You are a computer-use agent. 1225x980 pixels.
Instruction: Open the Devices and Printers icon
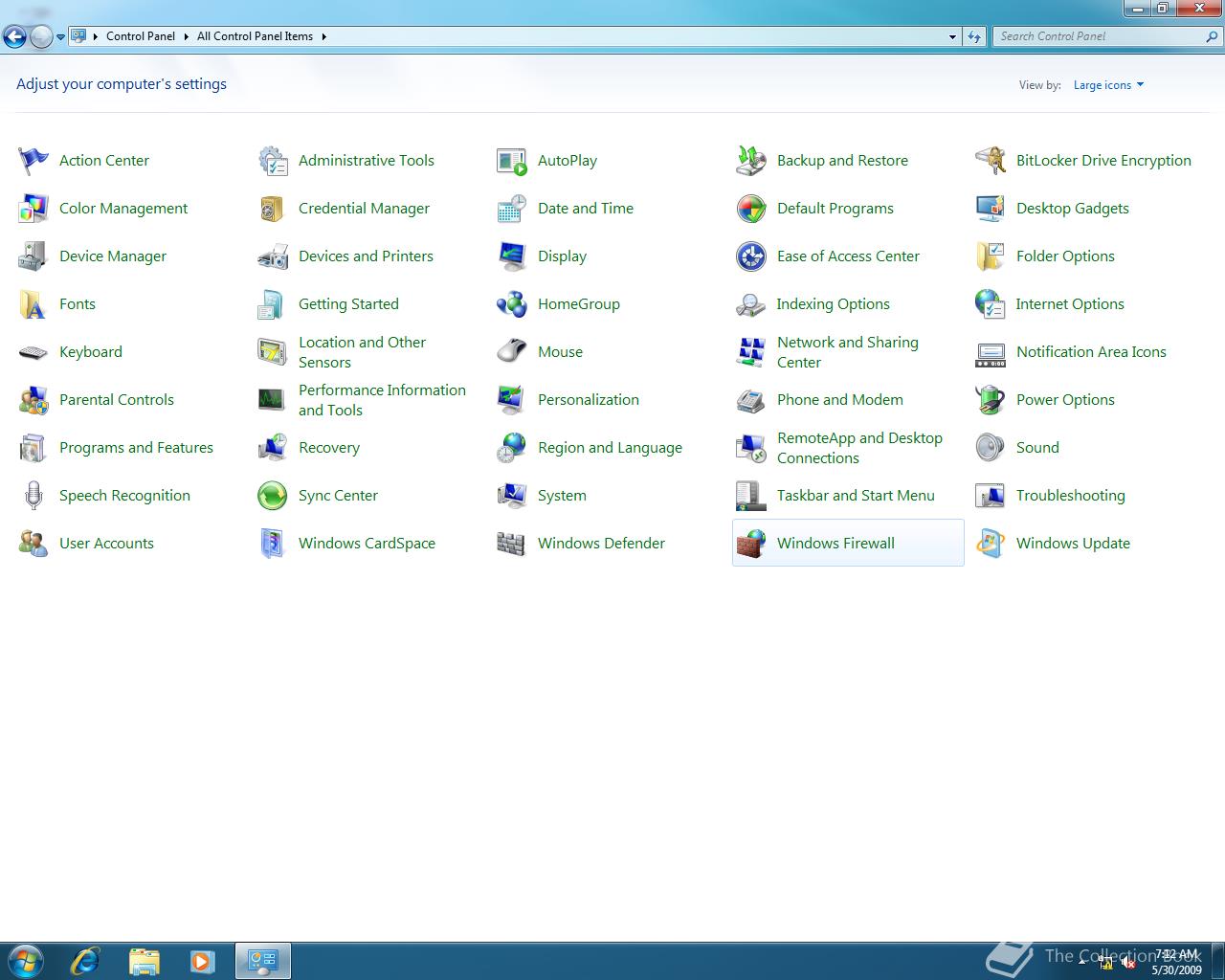pyautogui.click(x=273, y=256)
